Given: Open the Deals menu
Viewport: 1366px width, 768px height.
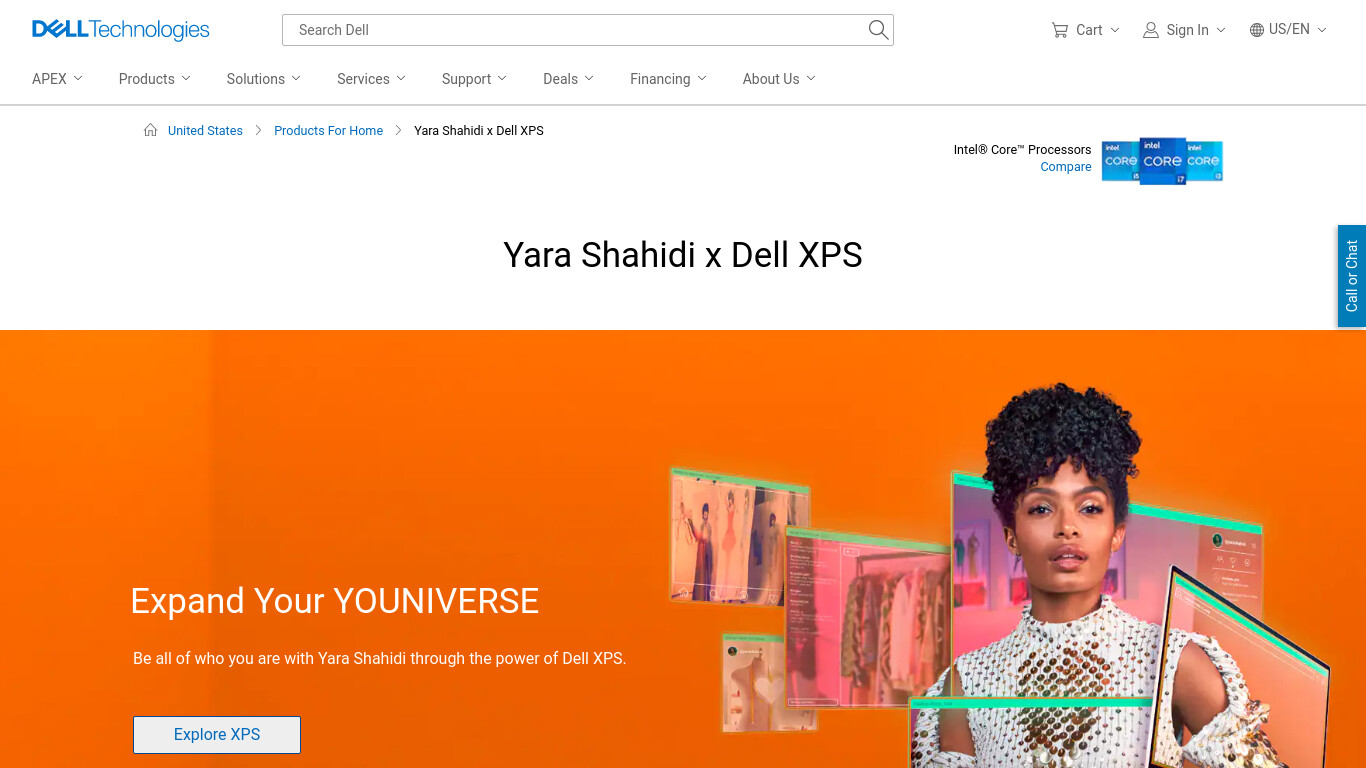Looking at the screenshot, I should (x=568, y=79).
